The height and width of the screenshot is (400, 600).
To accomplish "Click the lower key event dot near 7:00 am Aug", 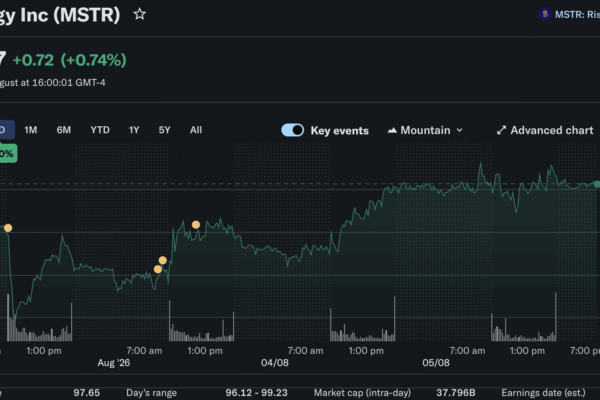I will click(x=158, y=269).
